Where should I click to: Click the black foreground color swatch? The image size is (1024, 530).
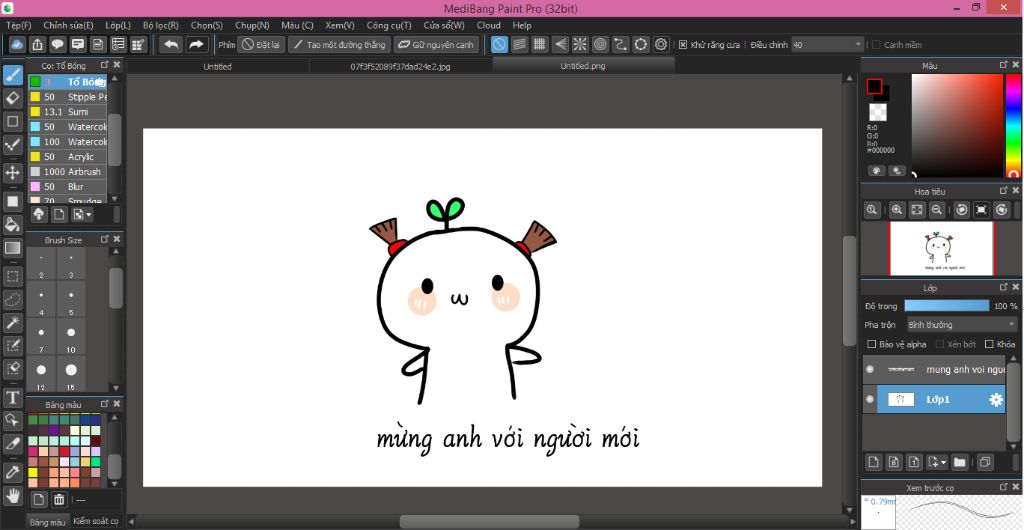point(874,86)
